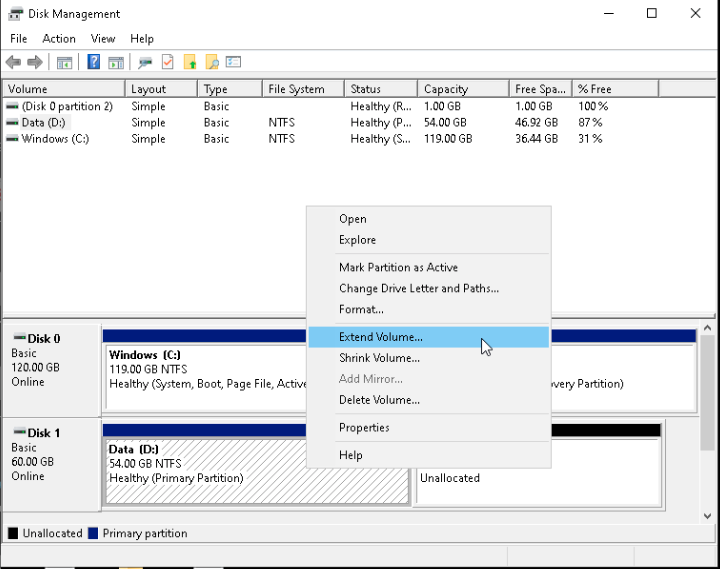Click the 46.92 GB free space cell

536,123
